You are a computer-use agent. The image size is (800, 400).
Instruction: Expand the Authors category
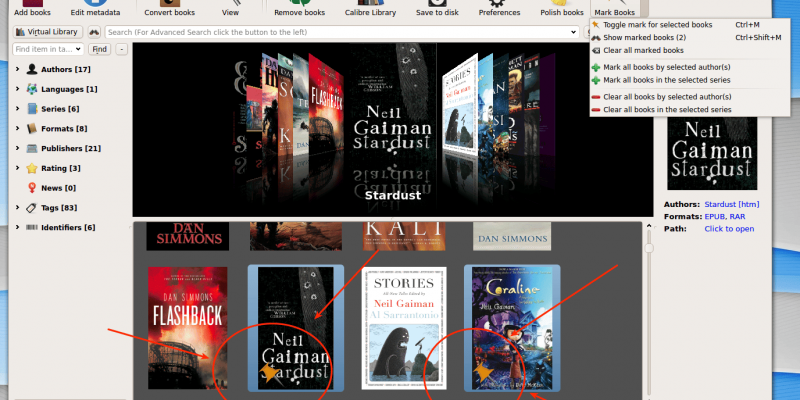pyautogui.click(x=17, y=69)
